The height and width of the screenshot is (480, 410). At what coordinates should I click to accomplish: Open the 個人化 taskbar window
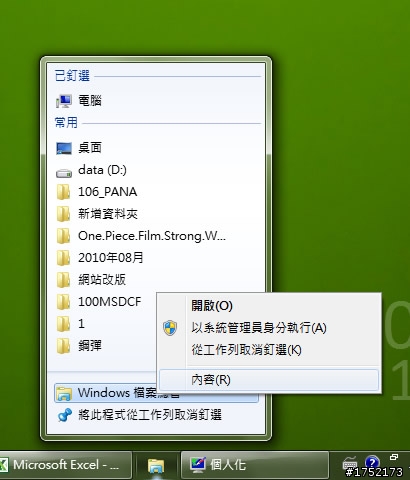point(255,465)
